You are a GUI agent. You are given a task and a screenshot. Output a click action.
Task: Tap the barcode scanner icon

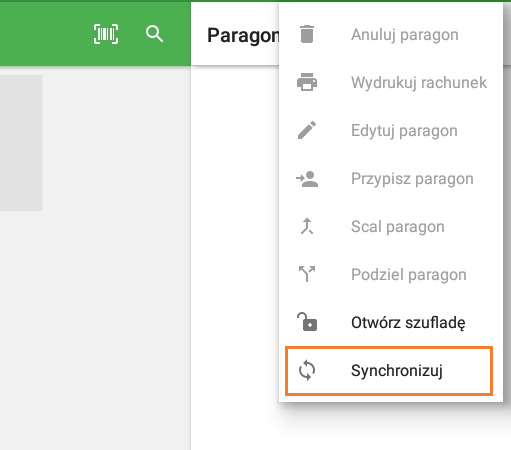(106, 34)
